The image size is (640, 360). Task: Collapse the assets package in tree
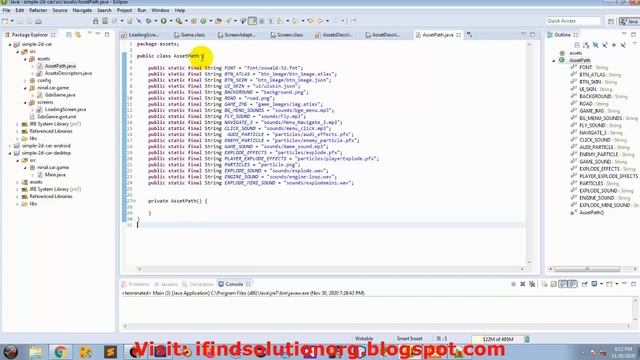tap(25, 59)
